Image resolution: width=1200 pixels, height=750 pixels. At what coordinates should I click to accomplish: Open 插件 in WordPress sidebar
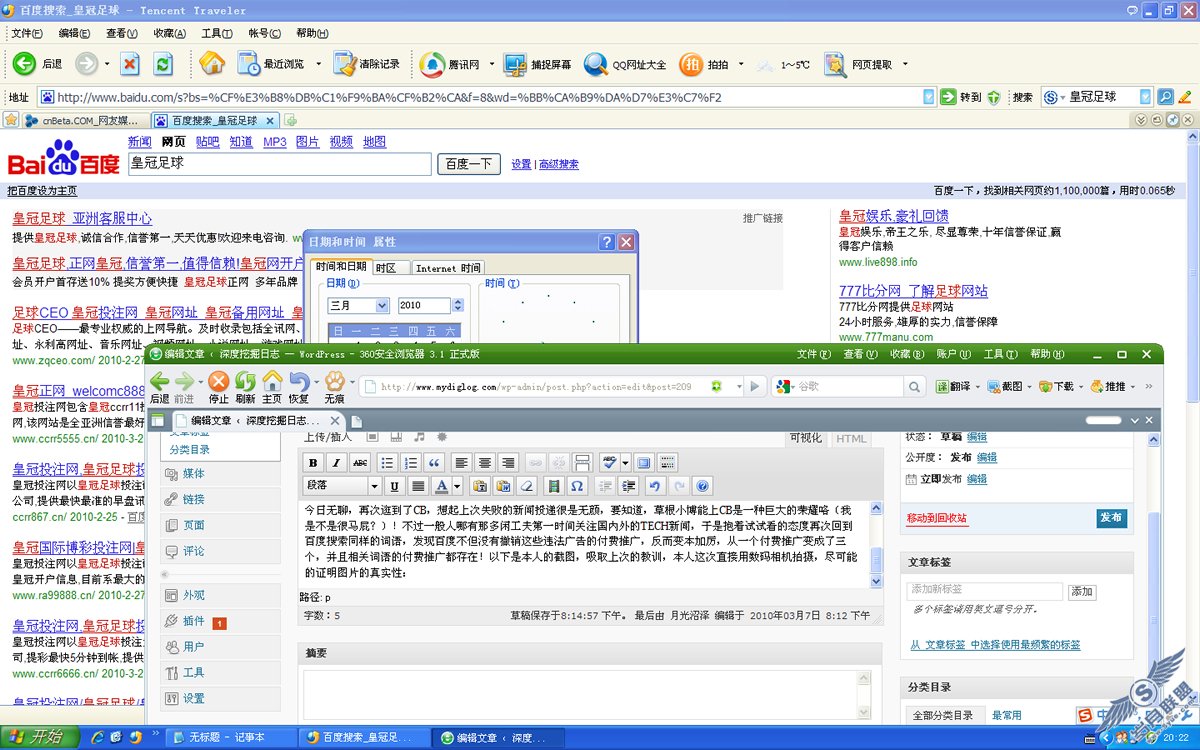pyautogui.click(x=194, y=621)
